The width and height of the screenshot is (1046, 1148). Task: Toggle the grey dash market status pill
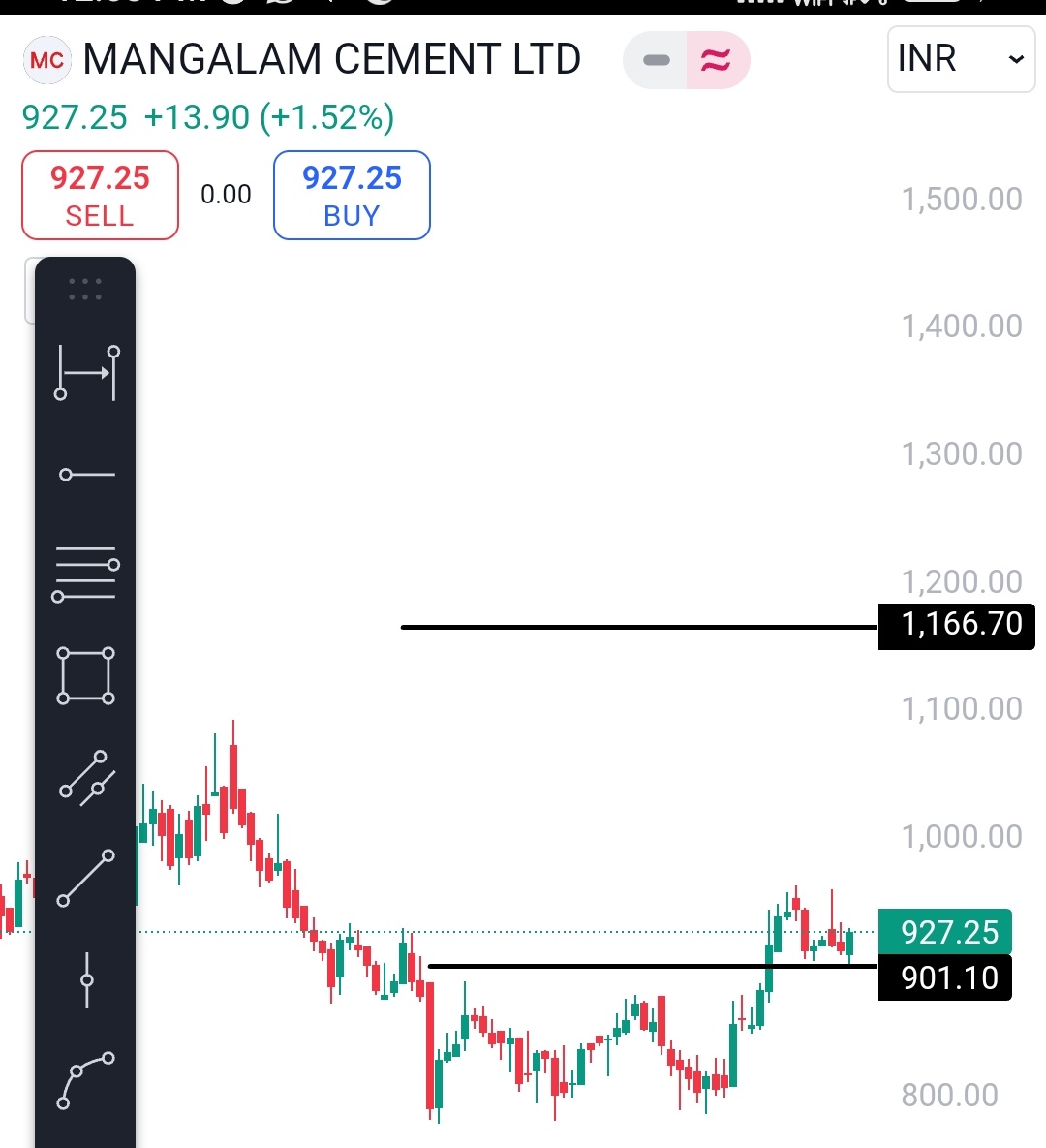pos(655,60)
